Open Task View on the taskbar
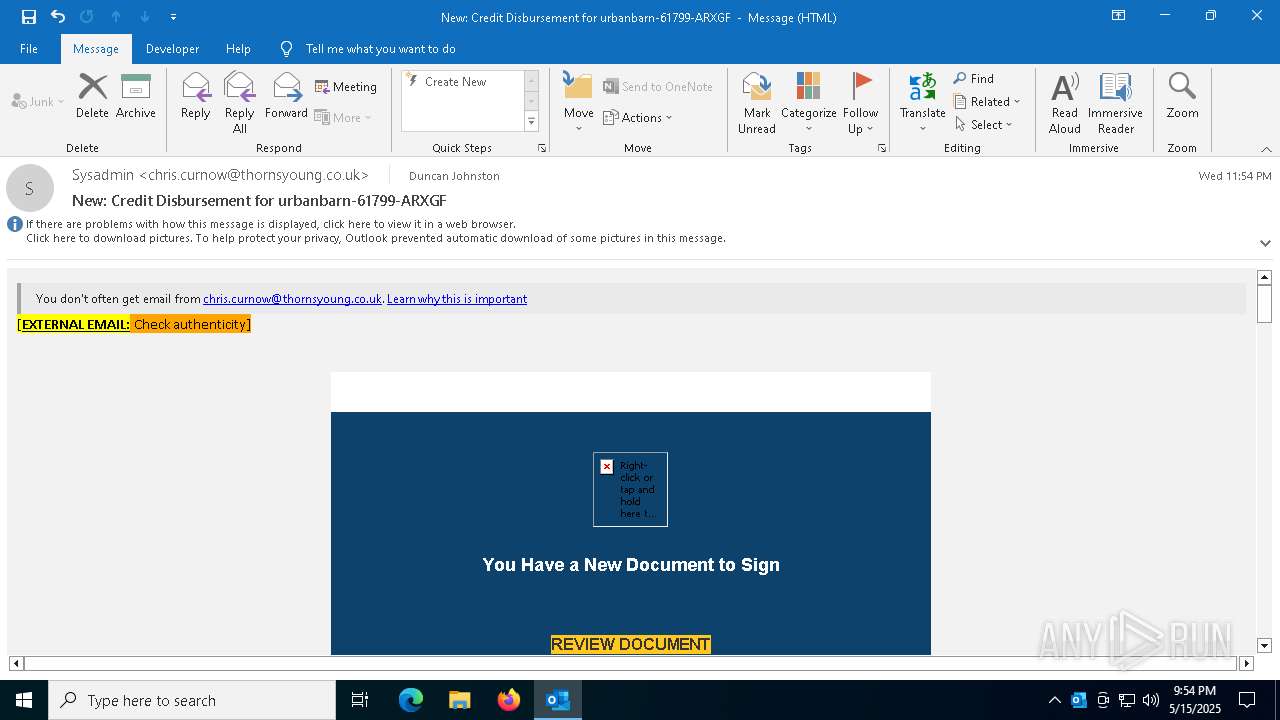This screenshot has width=1280, height=720. click(360, 700)
